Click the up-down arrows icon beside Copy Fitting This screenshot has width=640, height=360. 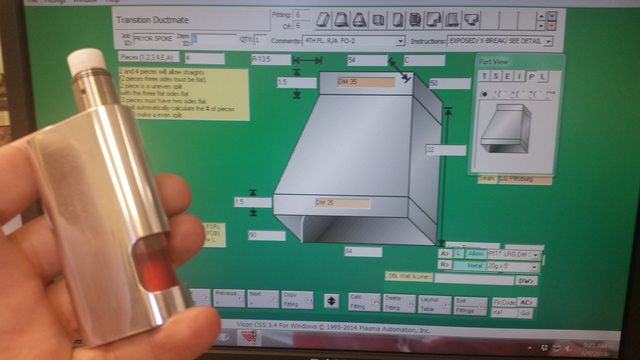pos(331,301)
